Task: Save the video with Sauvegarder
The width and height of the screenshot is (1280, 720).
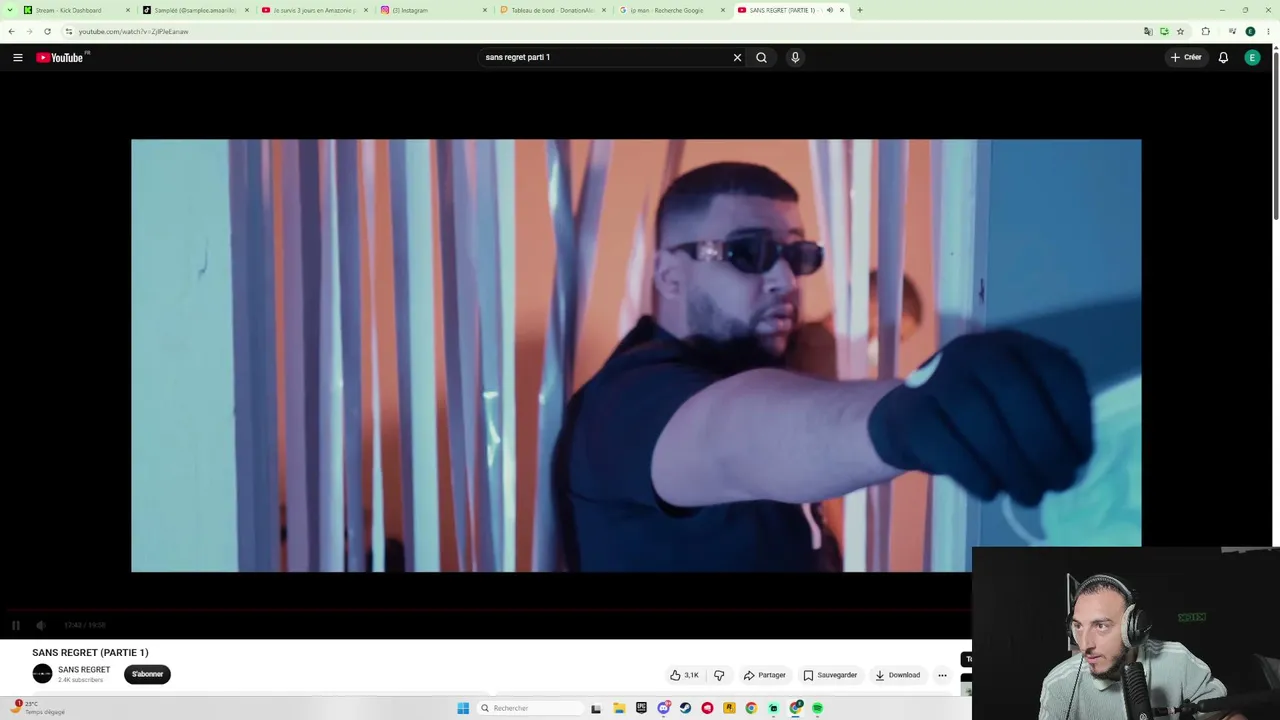Action: pyautogui.click(x=830, y=675)
